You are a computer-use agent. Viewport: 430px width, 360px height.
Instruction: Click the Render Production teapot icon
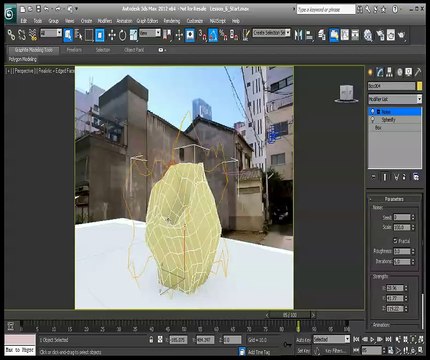402,35
